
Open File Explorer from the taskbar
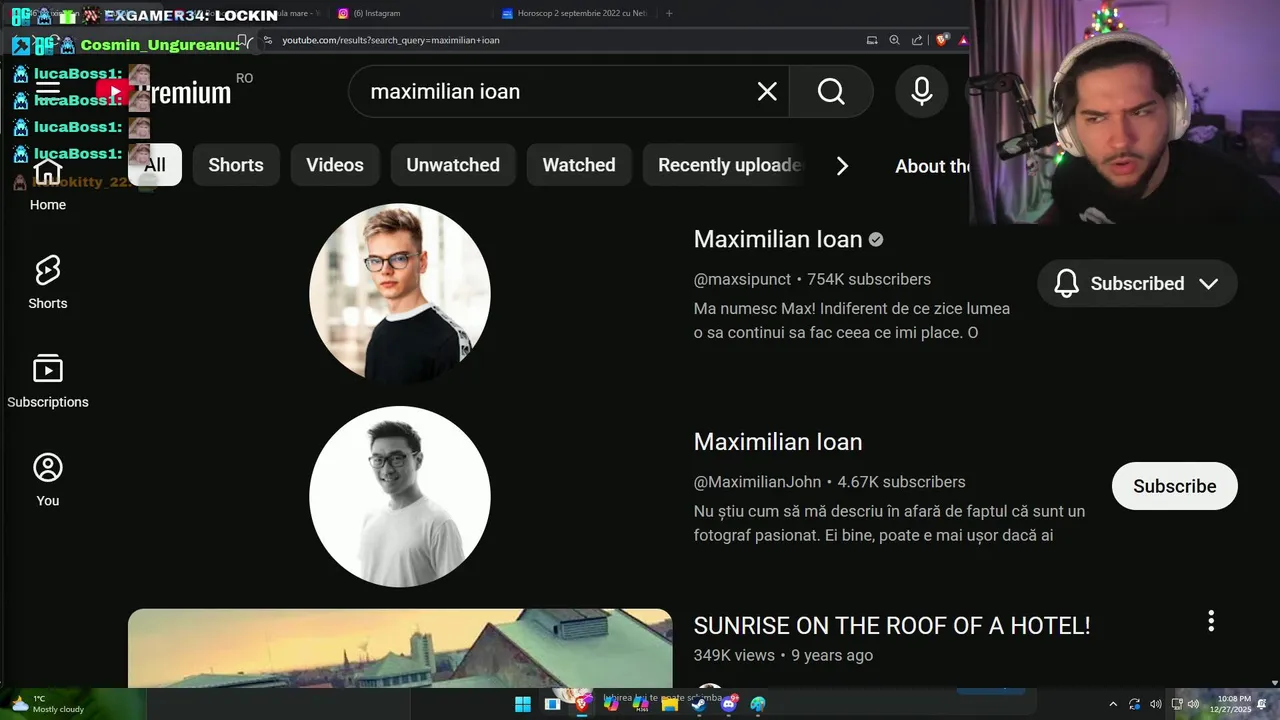pos(670,704)
